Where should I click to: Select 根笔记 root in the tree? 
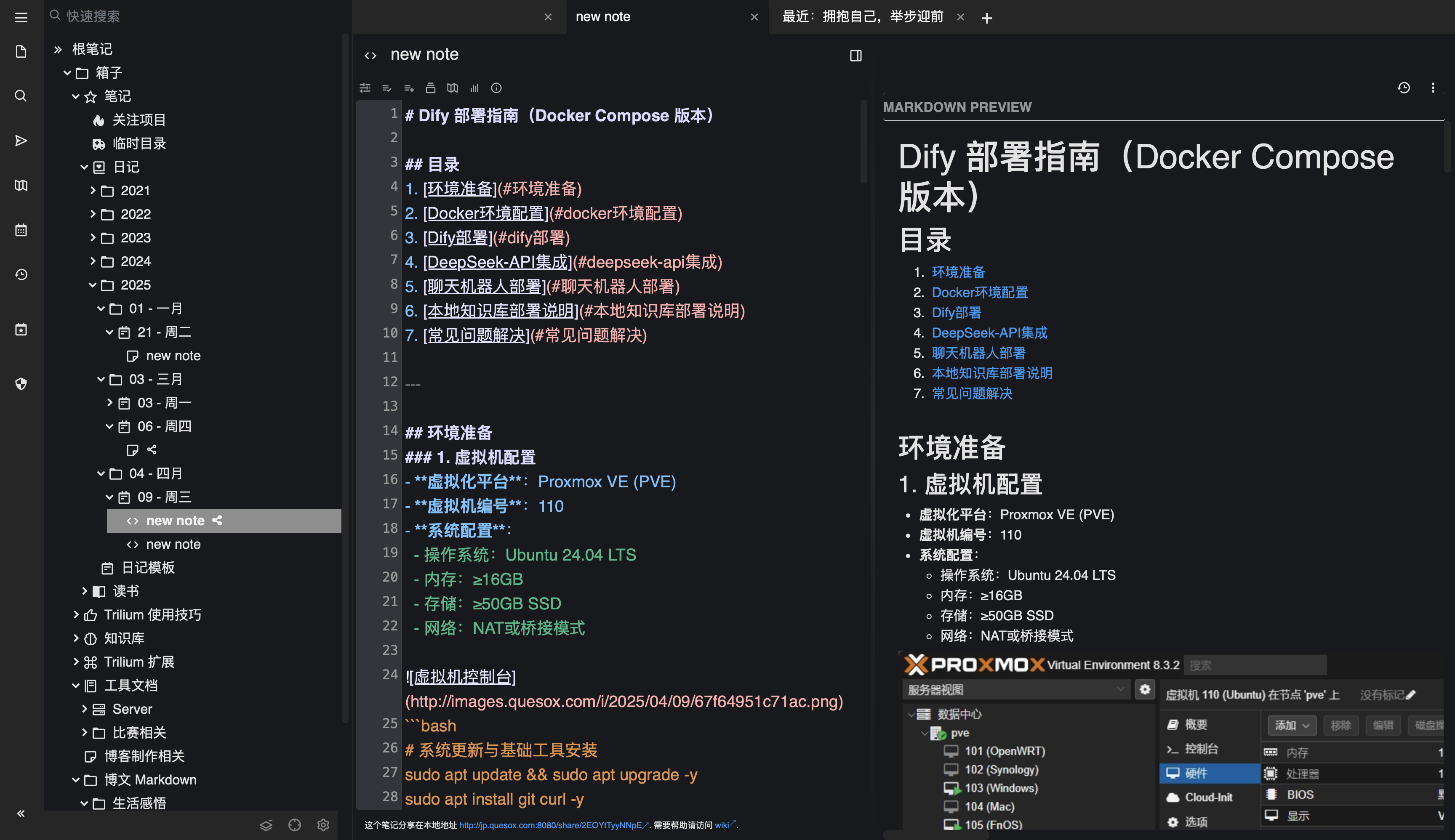click(x=92, y=49)
